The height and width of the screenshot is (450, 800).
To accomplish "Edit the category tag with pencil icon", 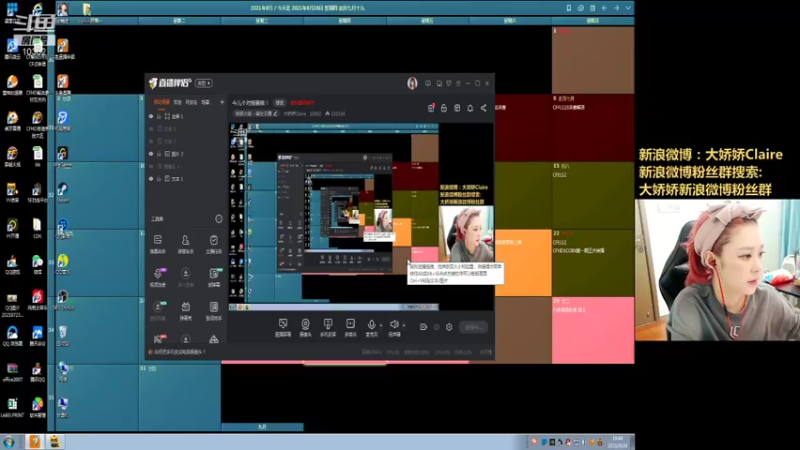I will pyautogui.click(x=256, y=113).
